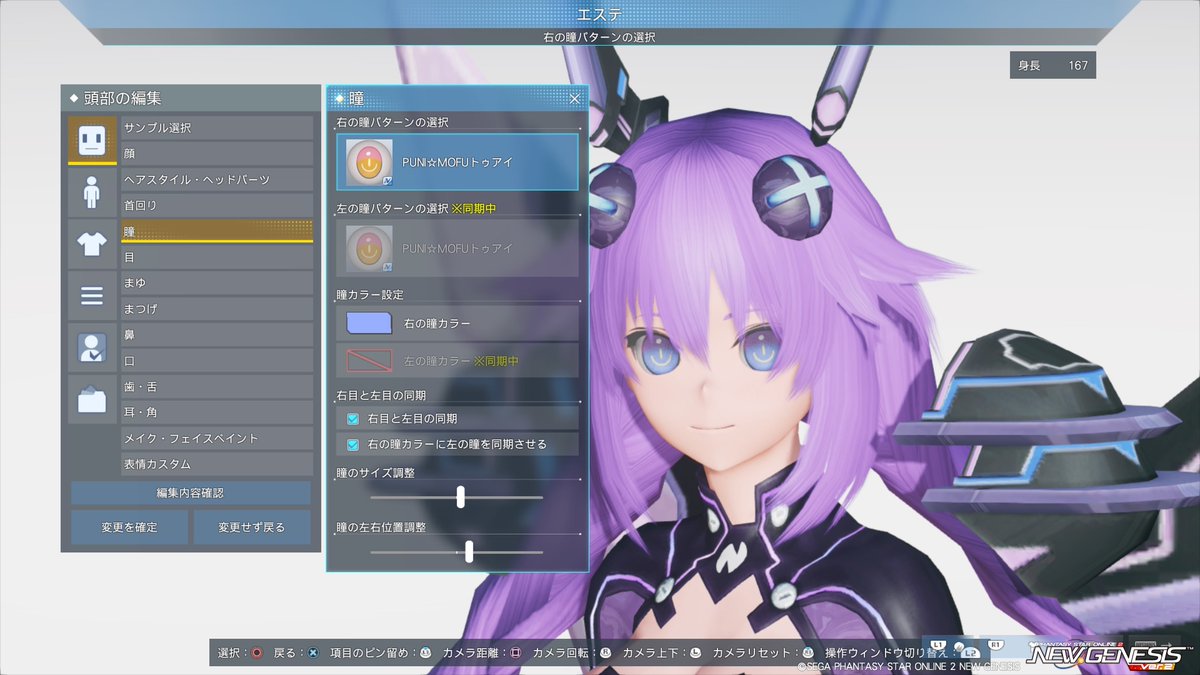Click the 瞳のサイズ調整 slider handle

coord(461,496)
